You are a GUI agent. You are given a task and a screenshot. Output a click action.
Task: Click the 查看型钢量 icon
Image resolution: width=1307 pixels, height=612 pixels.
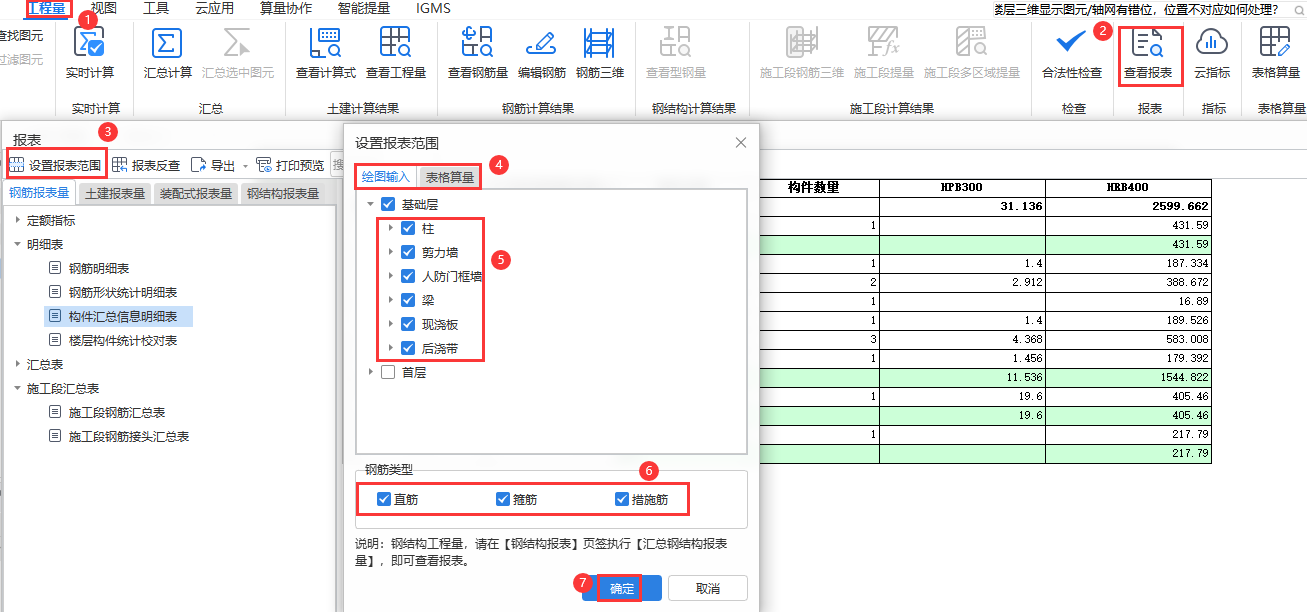[675, 43]
